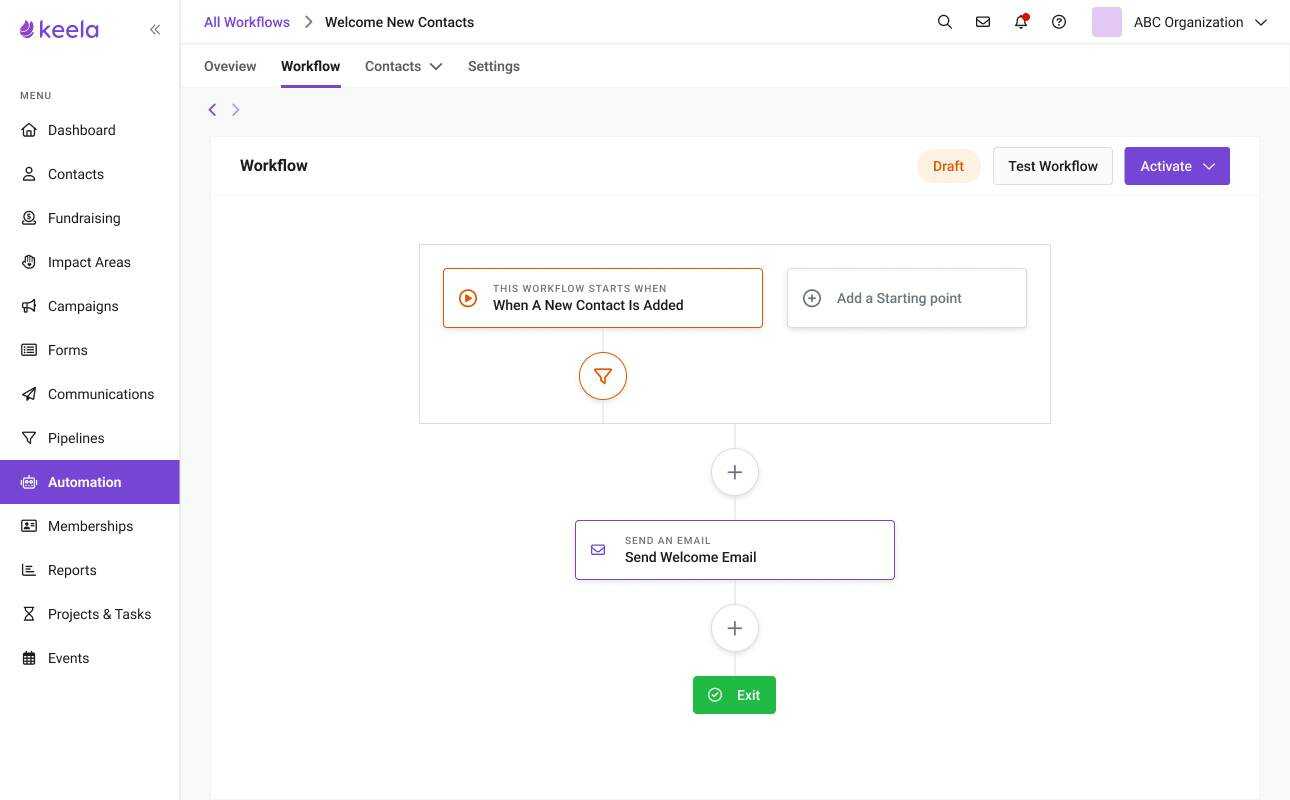Open Send Welcome Email step
The height and width of the screenshot is (800, 1290).
(x=735, y=550)
